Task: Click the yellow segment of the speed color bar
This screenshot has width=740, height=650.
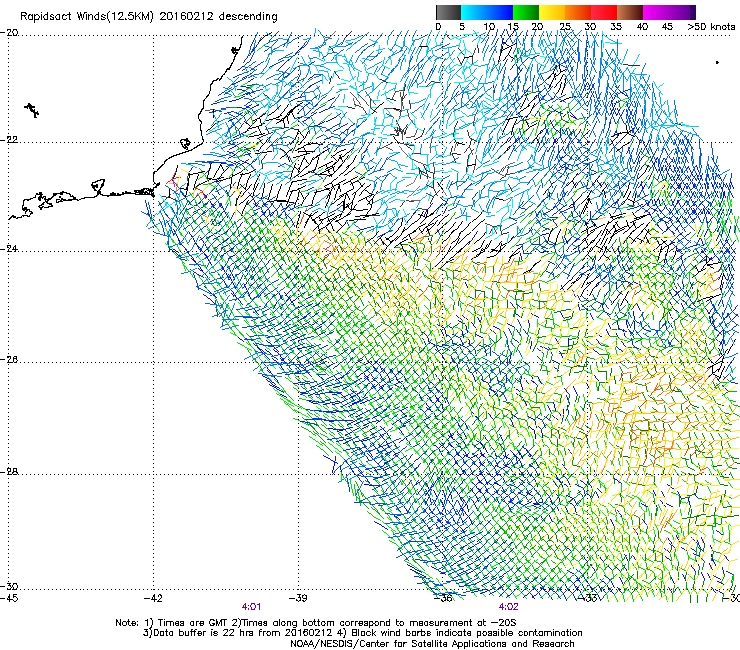Action: click(552, 12)
